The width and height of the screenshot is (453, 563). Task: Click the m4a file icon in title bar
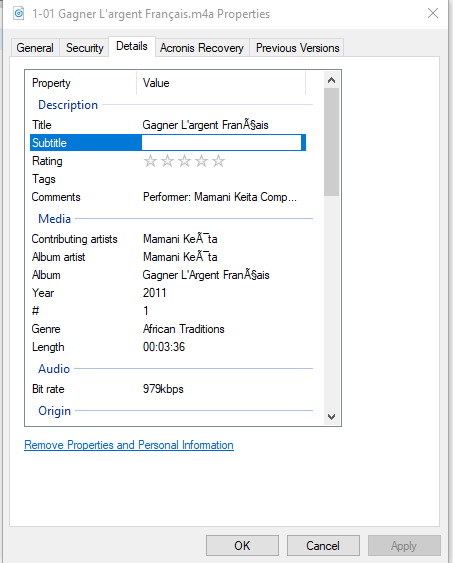click(19, 14)
